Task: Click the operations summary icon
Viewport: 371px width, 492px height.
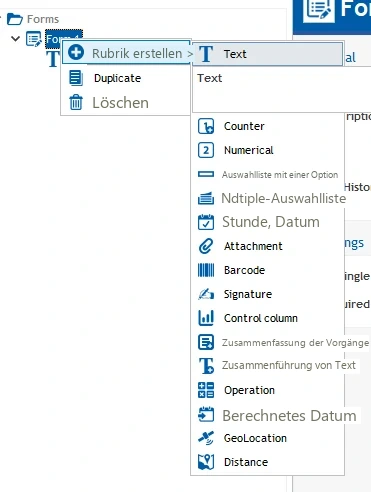Action: (206, 342)
